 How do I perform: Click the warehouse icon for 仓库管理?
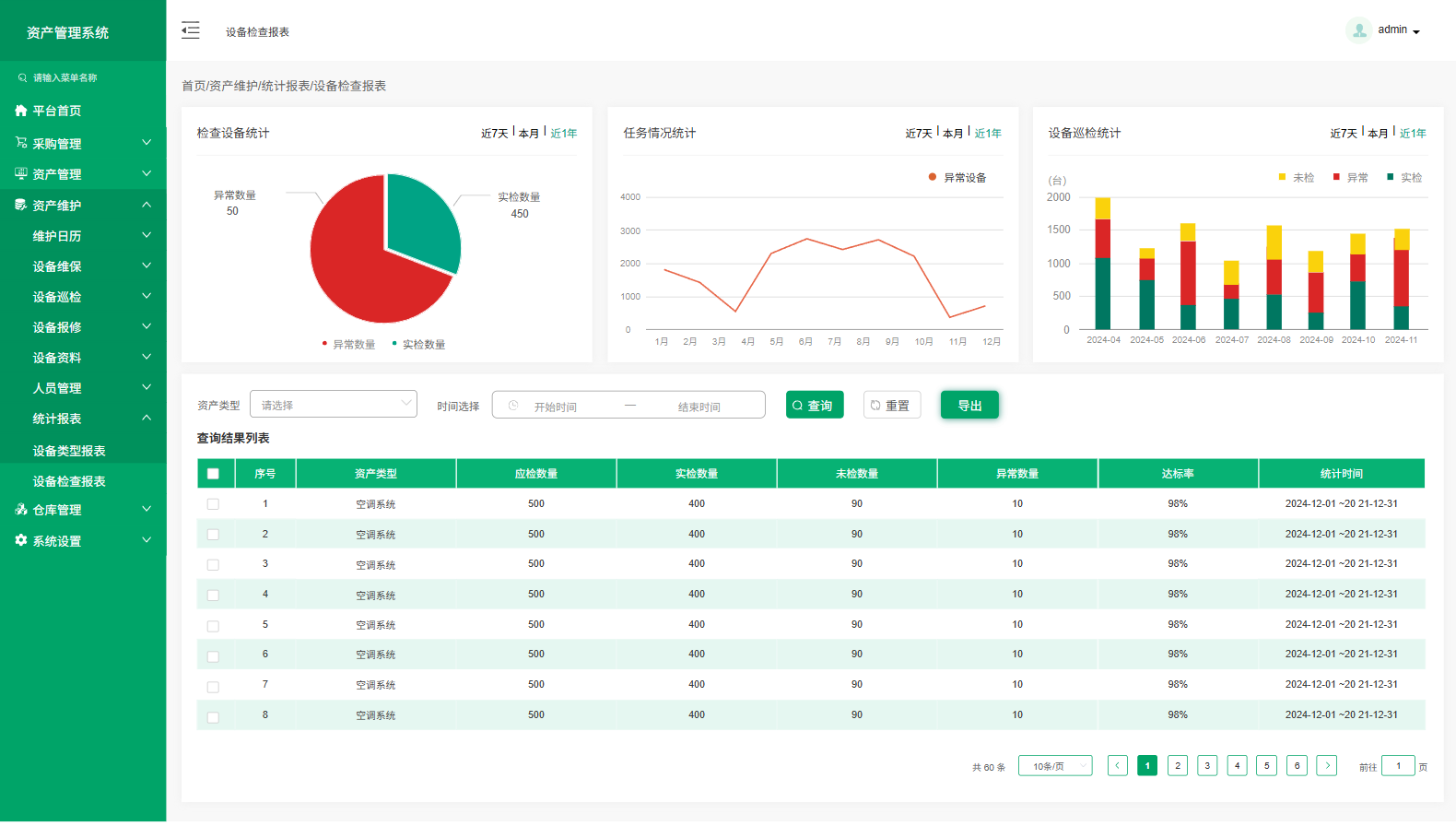[x=21, y=510]
